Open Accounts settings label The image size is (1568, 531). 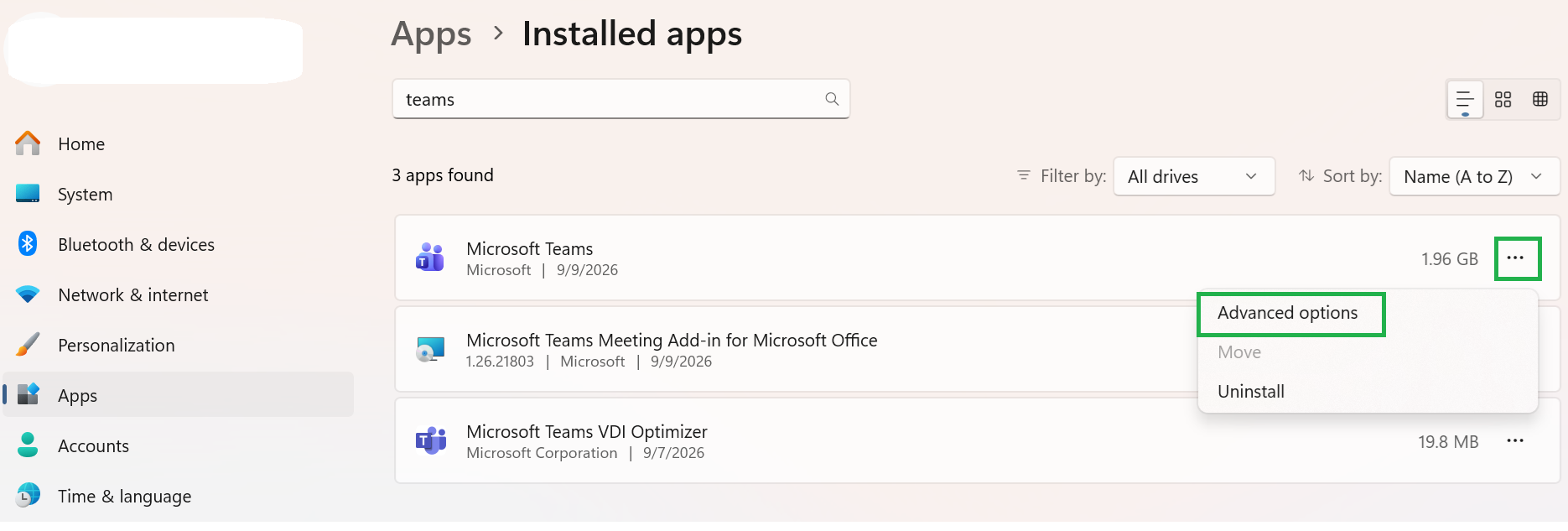94,445
